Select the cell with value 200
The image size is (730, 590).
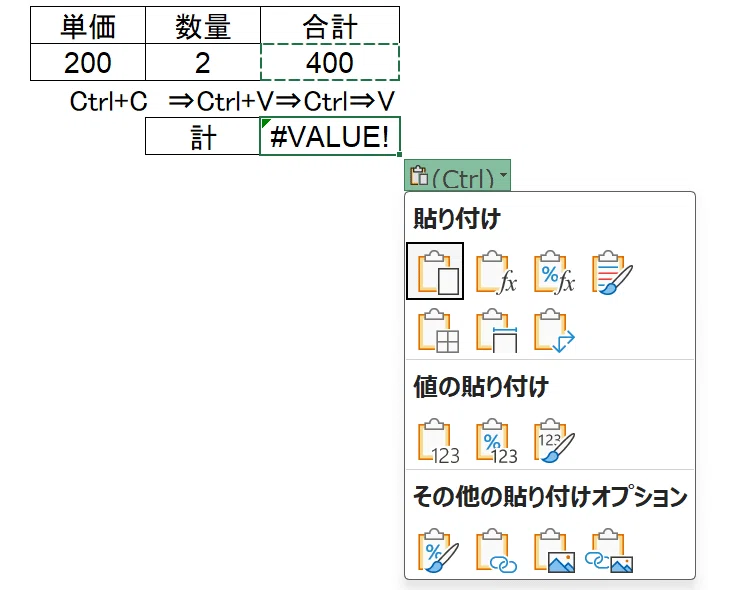point(88,62)
